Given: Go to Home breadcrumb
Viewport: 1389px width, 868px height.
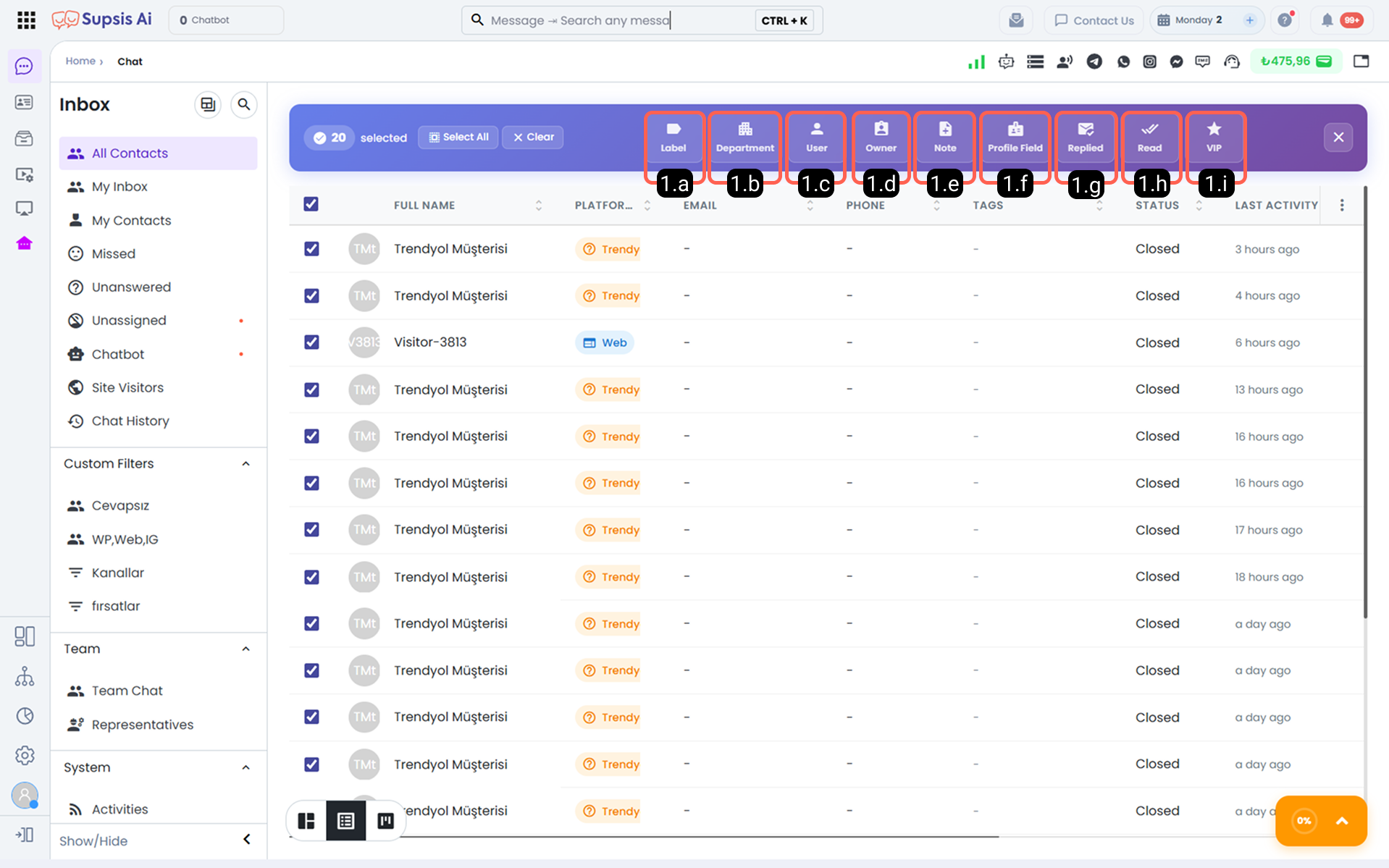Looking at the screenshot, I should [80, 61].
